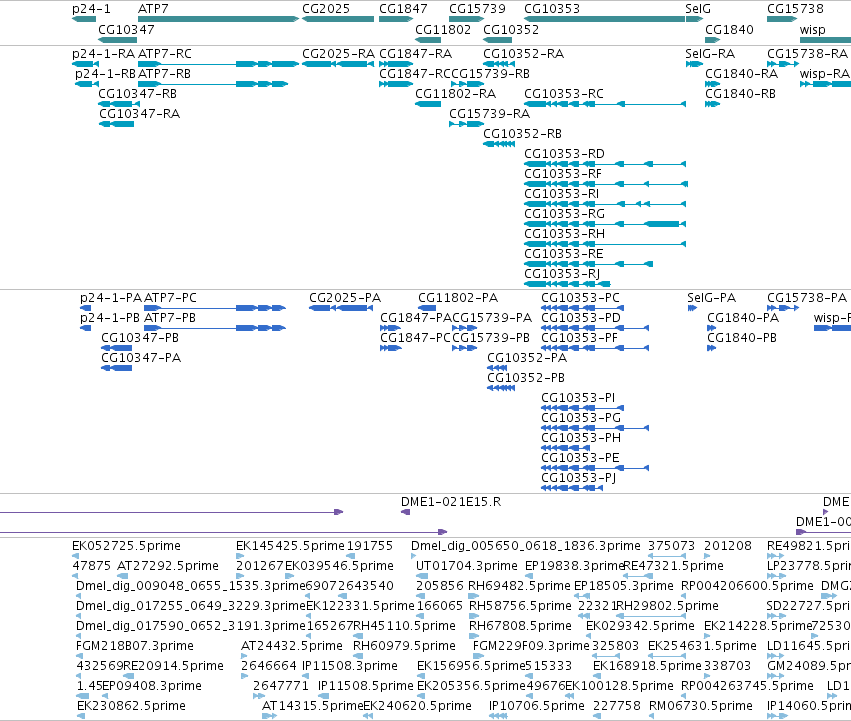Click the CG10353-RG transcript
This screenshot has height=721, width=851.
605,224
